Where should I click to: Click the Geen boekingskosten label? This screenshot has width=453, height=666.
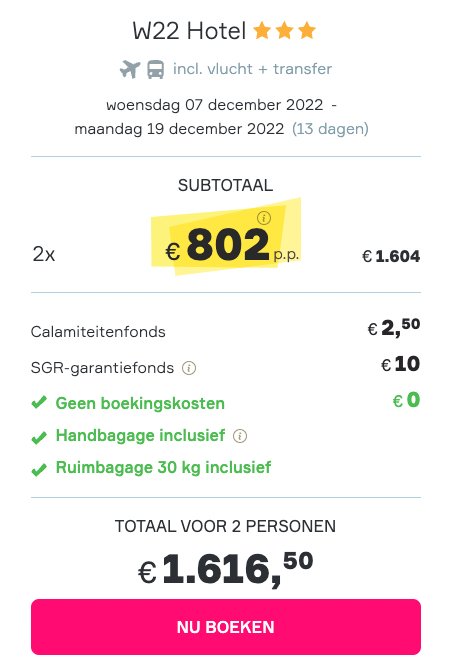(x=140, y=404)
